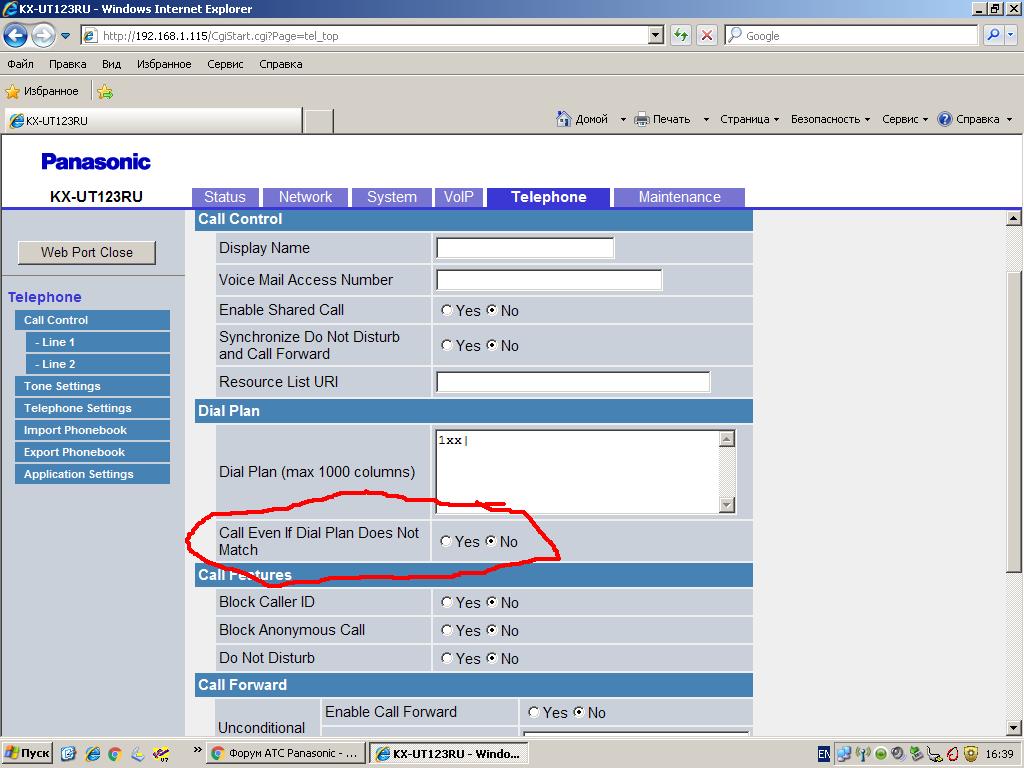The height and width of the screenshot is (768, 1024).
Task: Open the Export Phonebook sidebar link
Action: tap(92, 452)
